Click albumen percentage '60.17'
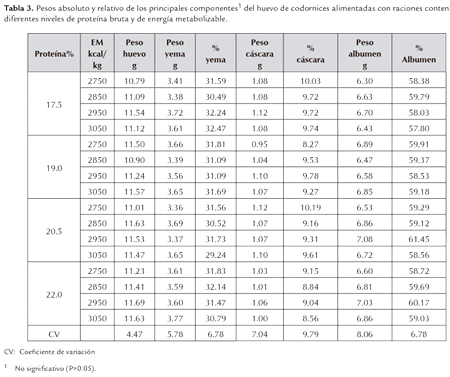Viewport: 450px width, 377px height. 419,303
